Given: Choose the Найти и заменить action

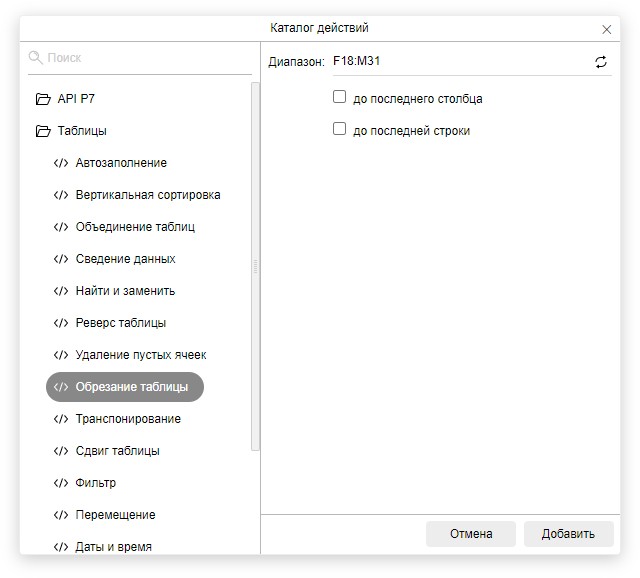Looking at the screenshot, I should (125, 291).
